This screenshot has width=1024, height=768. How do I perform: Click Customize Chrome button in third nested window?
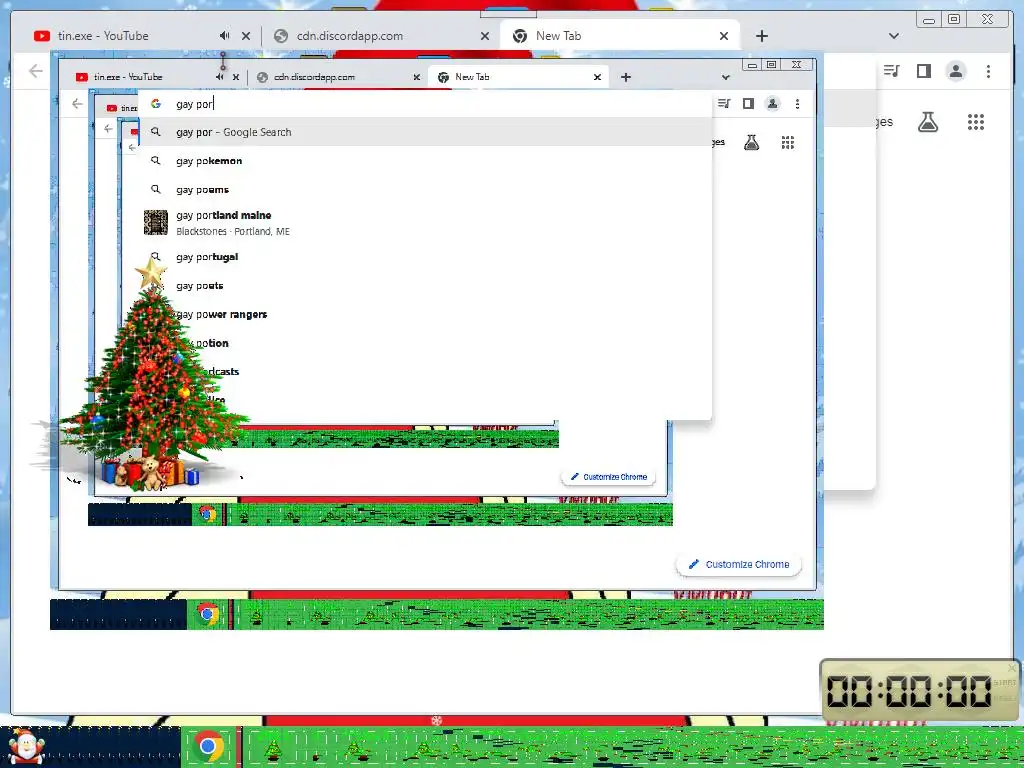tap(609, 477)
